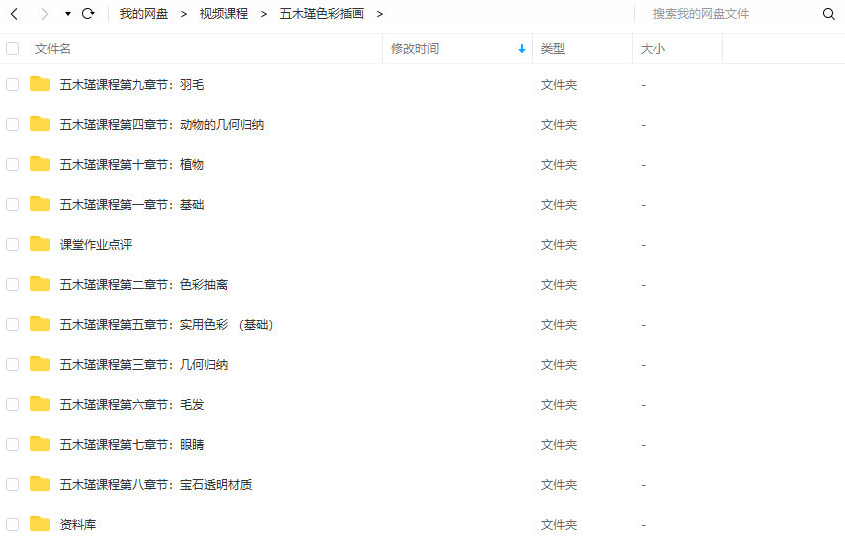Select checkbox beside 第六章节：毛发 folder
This screenshot has width=845, height=543.
(x=13, y=404)
